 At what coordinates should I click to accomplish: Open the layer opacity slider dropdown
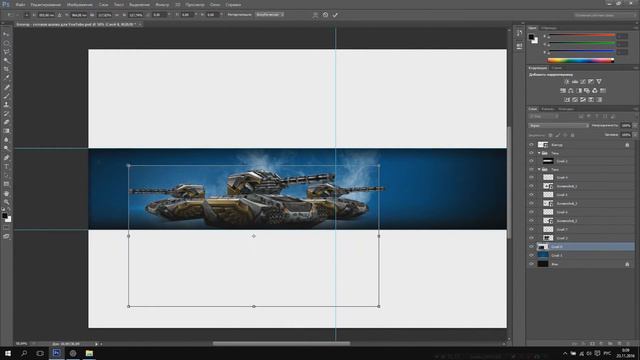pos(635,126)
